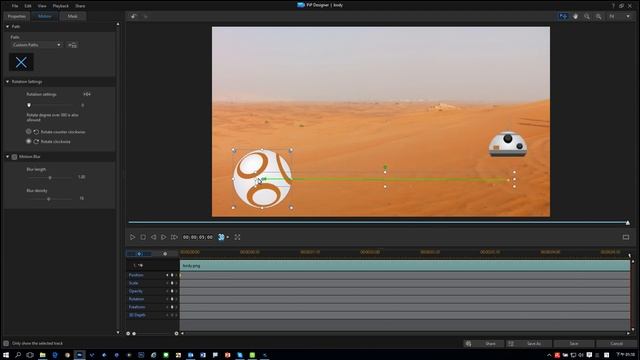Select Rotate counter clockwise option
The width and height of the screenshot is (640, 360).
29,131
